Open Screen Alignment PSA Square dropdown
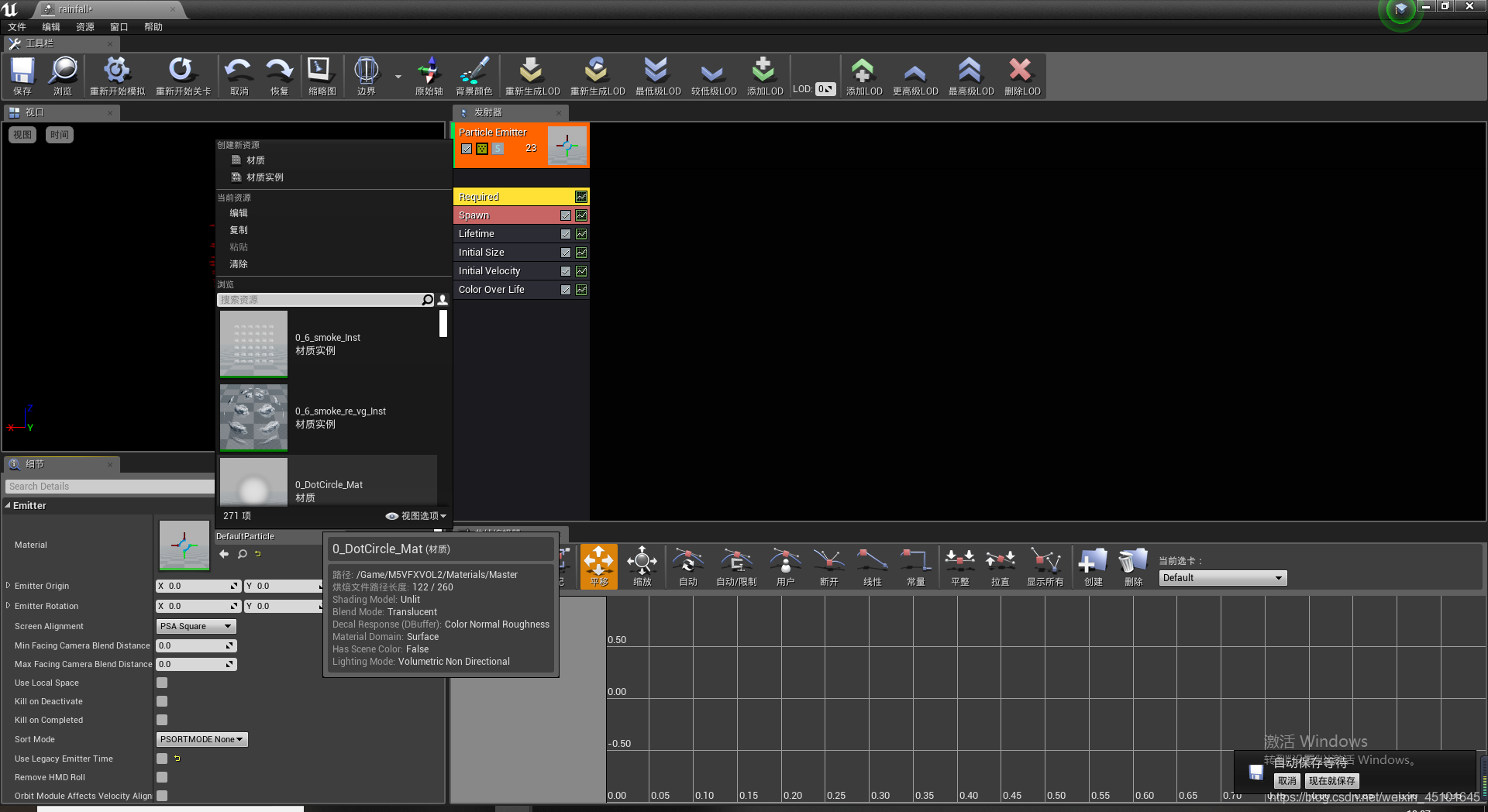 196,626
